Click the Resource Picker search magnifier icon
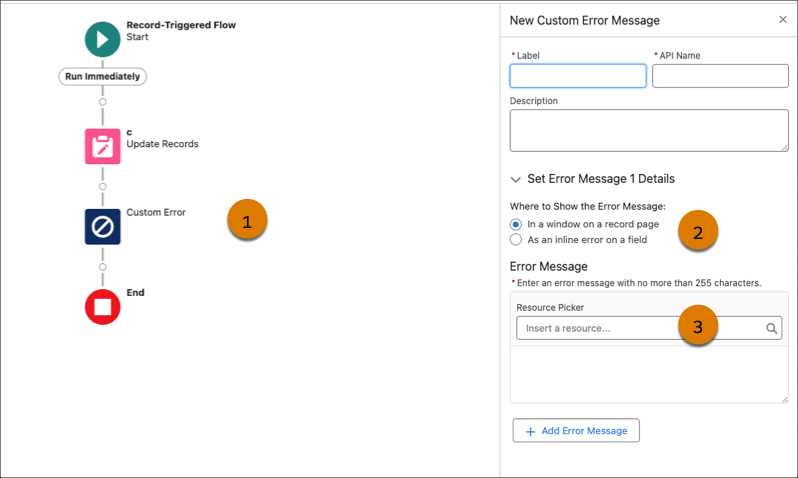This screenshot has height=478, width=798. pos(771,328)
